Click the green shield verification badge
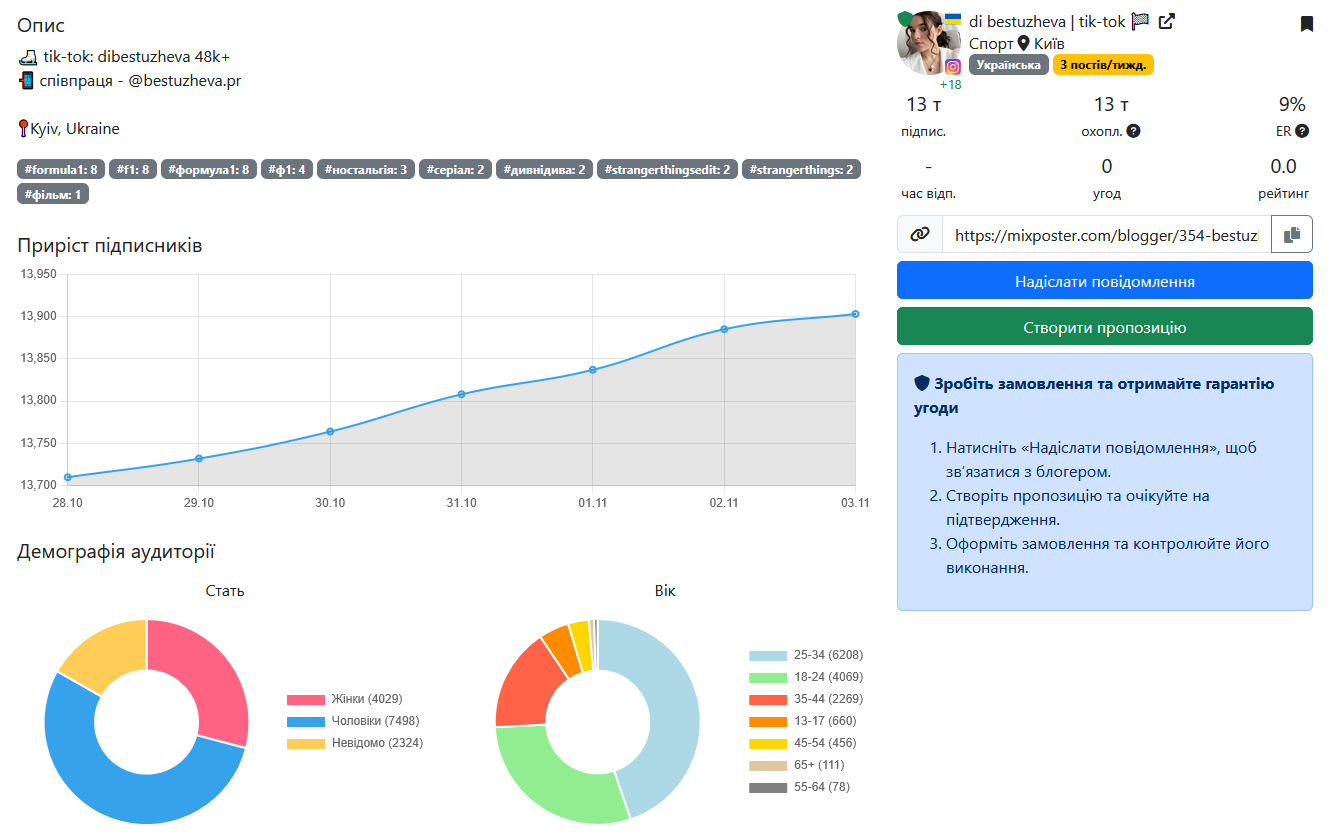The image size is (1328, 836). (x=905, y=19)
